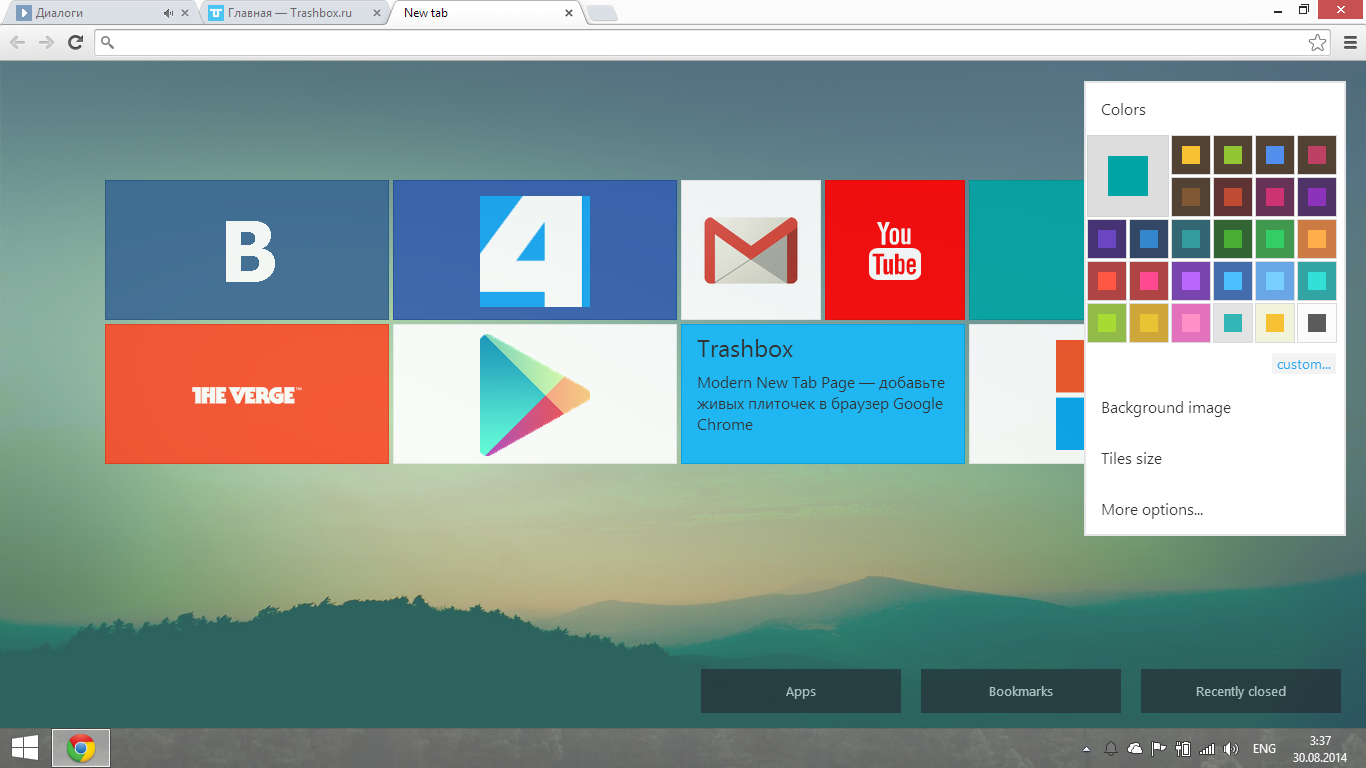Choose the orange-on-copper color swatch

[1317, 239]
